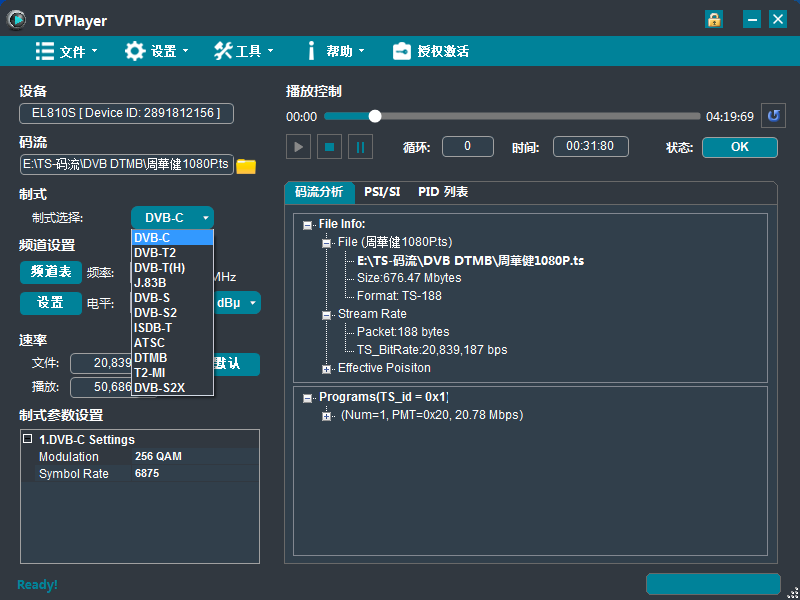Collapse the 1.DVB-C Settings group
This screenshot has width=800, height=600.
pyautogui.click(x=28, y=439)
